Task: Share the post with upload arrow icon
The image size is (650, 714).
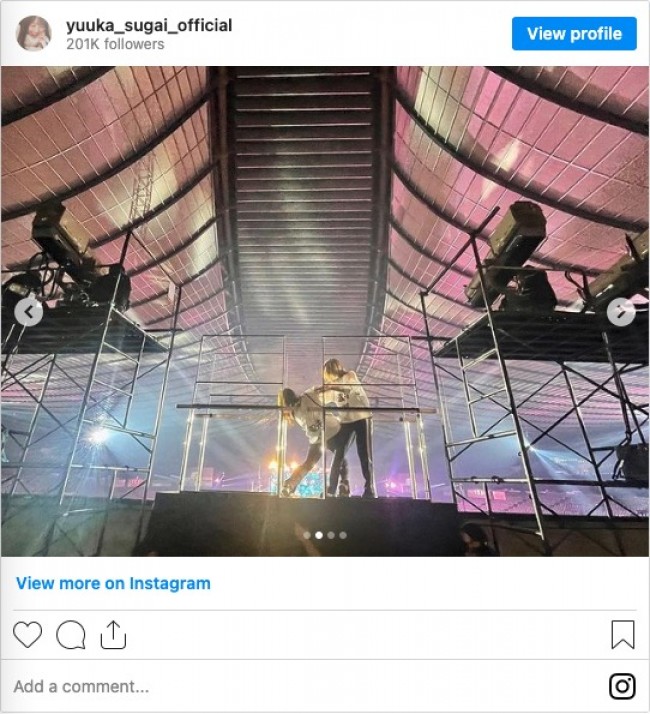Action: pos(113,634)
